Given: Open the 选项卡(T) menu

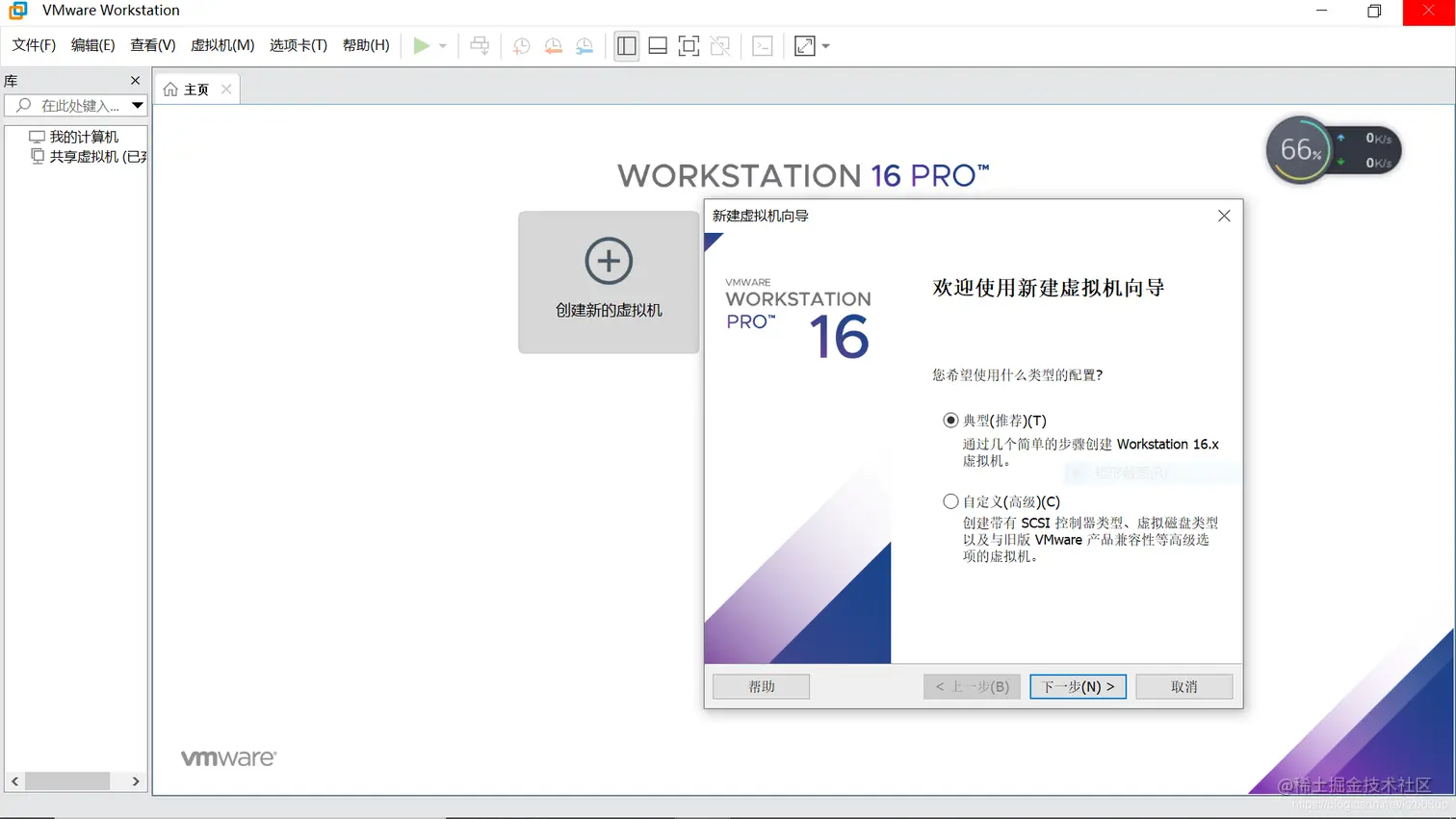Looking at the screenshot, I should click(x=299, y=45).
